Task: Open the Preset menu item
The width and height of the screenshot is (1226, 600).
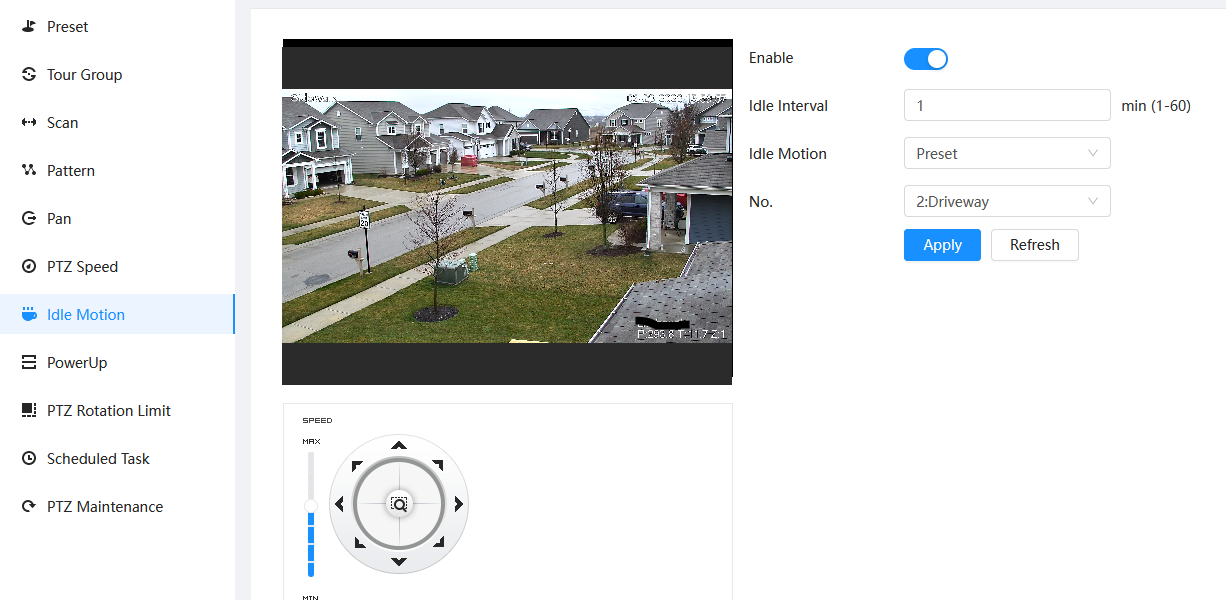Action: 67,27
